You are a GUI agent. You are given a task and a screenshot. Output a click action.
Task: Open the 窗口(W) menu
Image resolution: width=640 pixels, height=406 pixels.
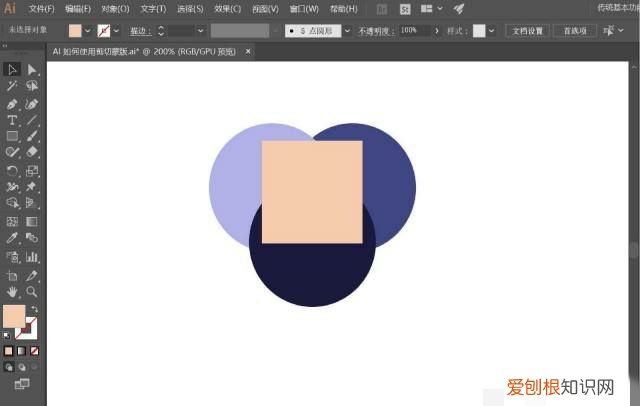tap(304, 9)
